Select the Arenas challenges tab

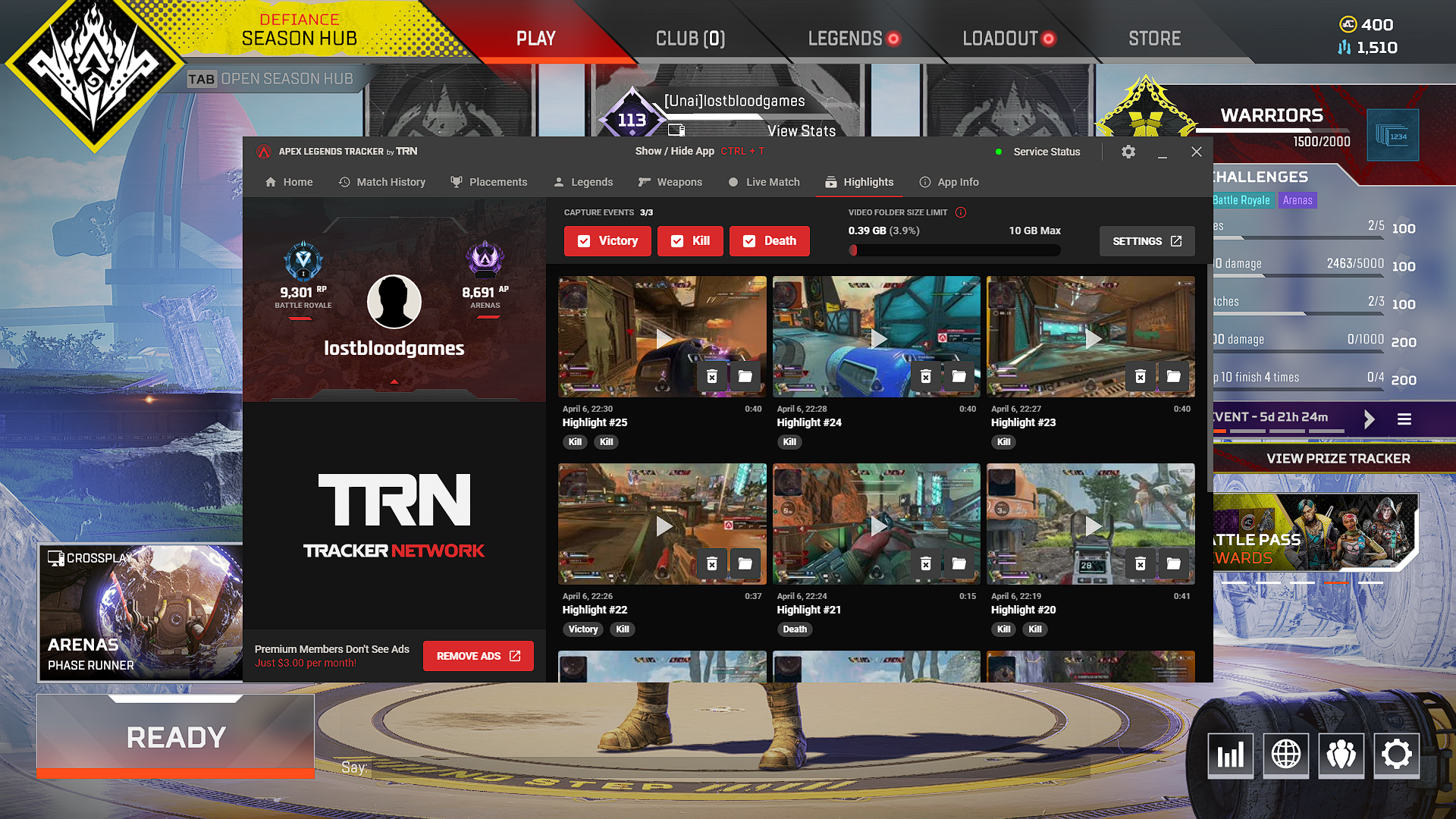click(x=1298, y=200)
